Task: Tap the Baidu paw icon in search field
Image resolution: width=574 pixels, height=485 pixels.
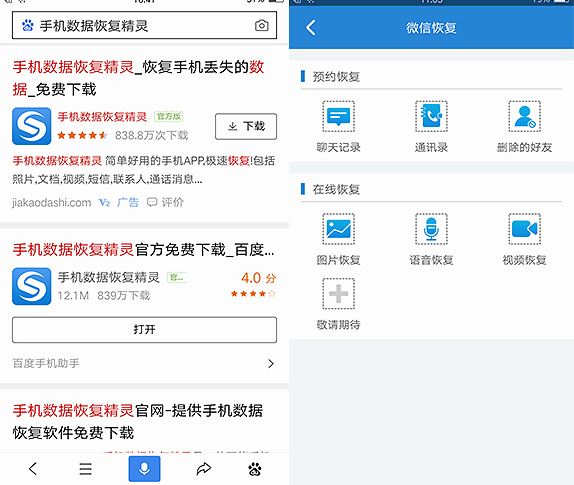Action: click(x=27, y=26)
